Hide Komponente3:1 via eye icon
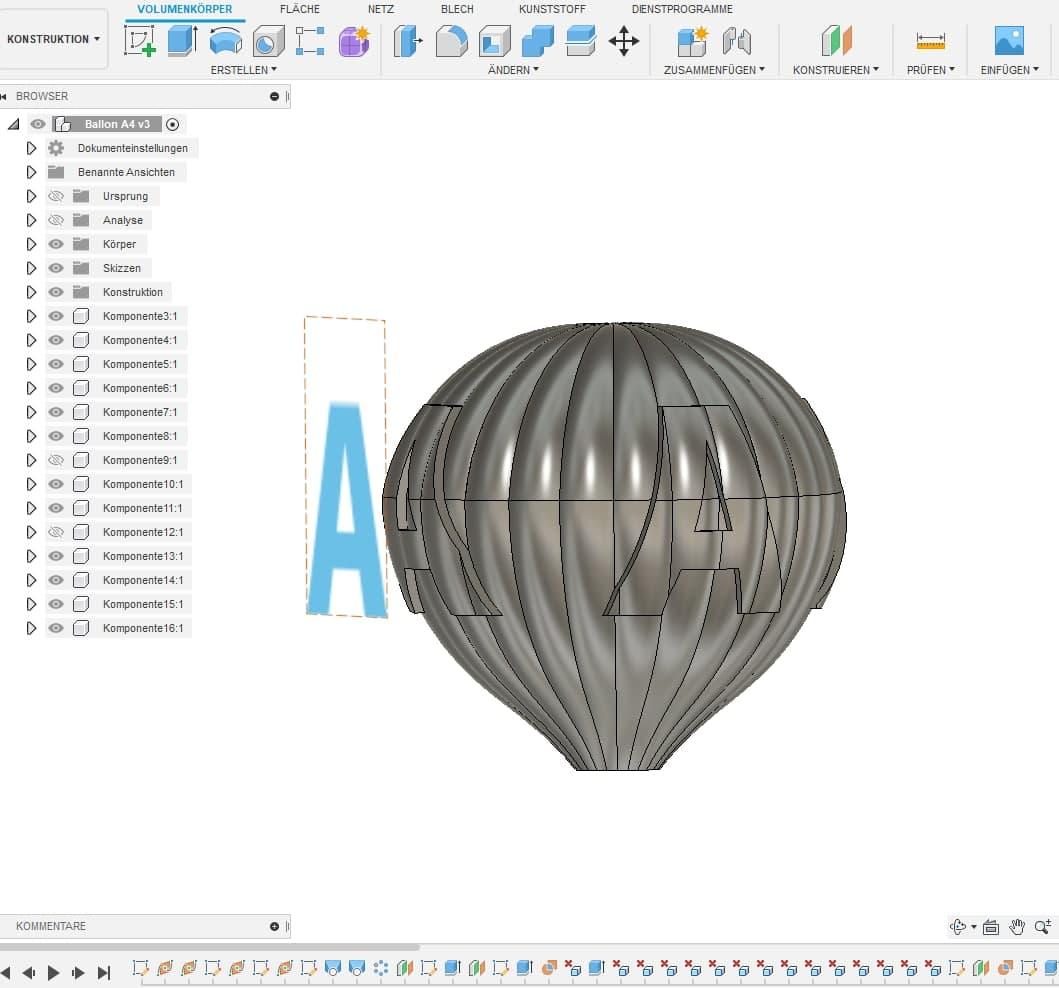Image resolution: width=1059 pixels, height=988 pixels. [56, 316]
